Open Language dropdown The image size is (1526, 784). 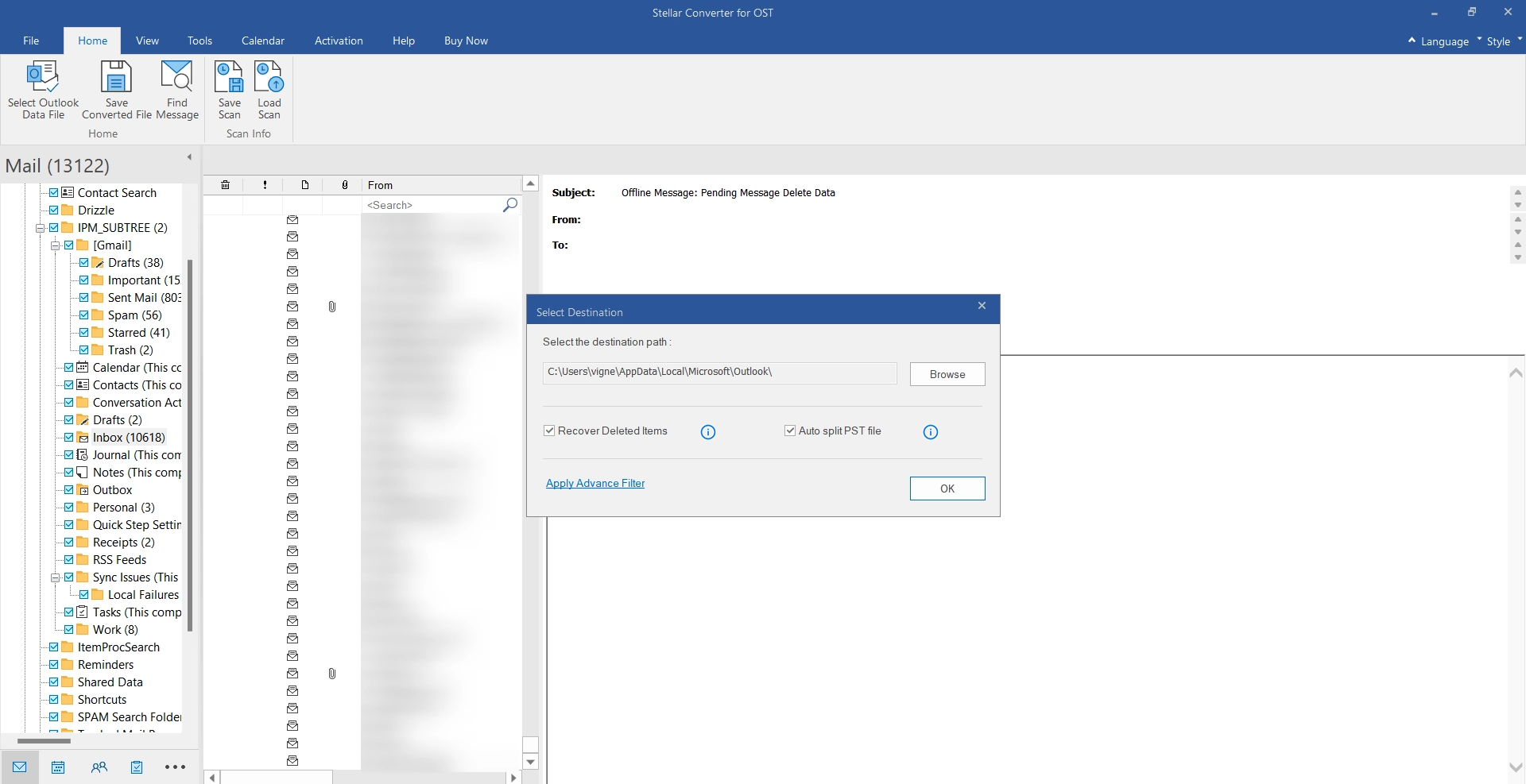(1444, 41)
